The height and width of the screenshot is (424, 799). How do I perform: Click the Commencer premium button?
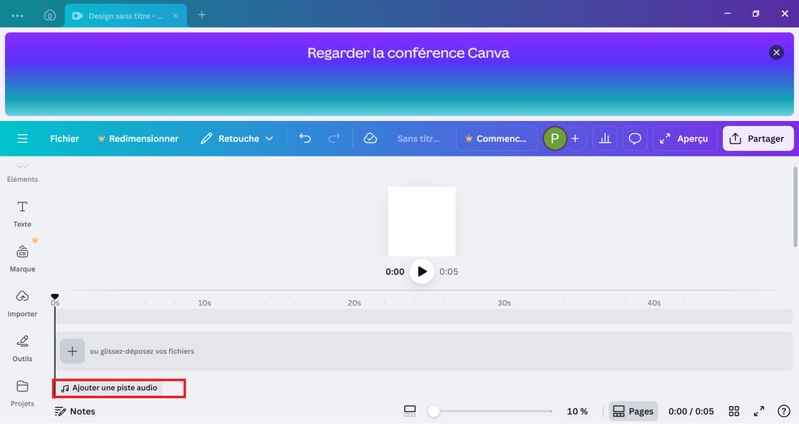pos(496,139)
